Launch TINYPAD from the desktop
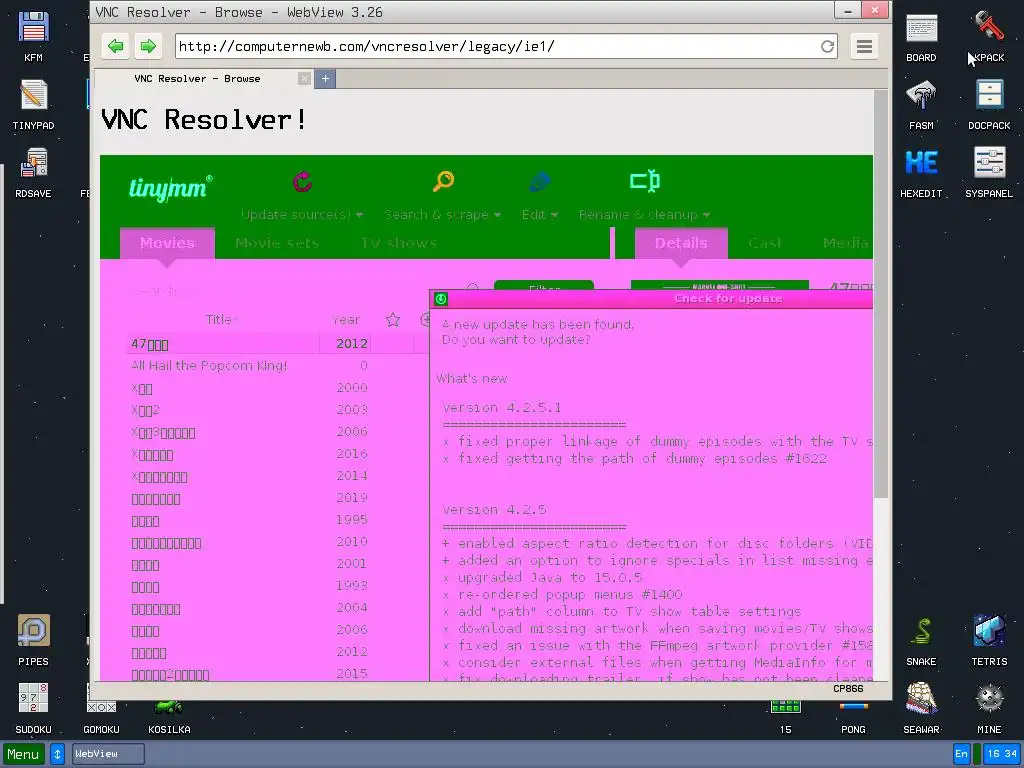The width and height of the screenshot is (1024, 768). click(33, 104)
